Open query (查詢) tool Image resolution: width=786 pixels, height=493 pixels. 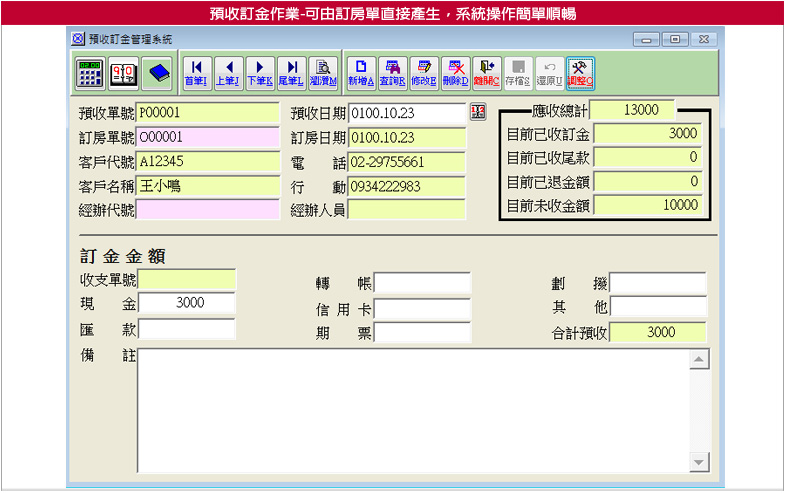point(393,71)
